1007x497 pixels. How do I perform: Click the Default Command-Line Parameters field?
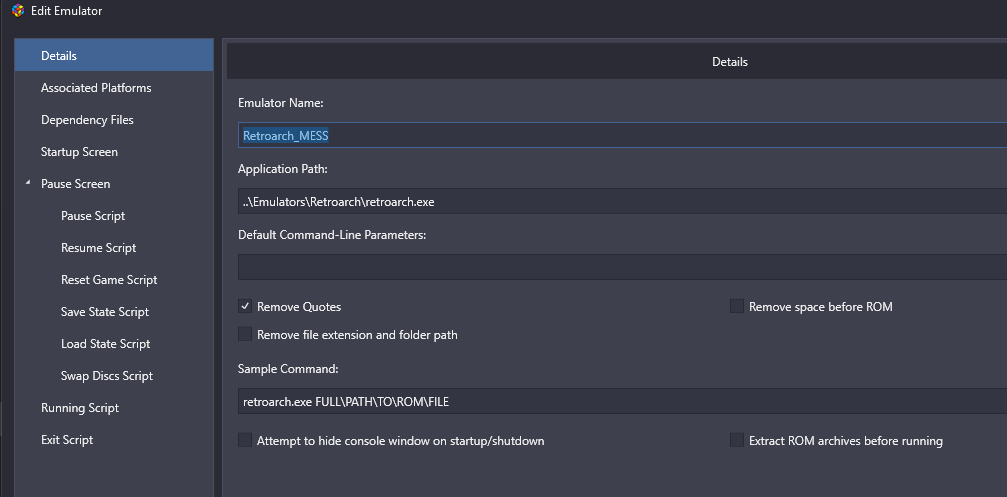(622, 267)
